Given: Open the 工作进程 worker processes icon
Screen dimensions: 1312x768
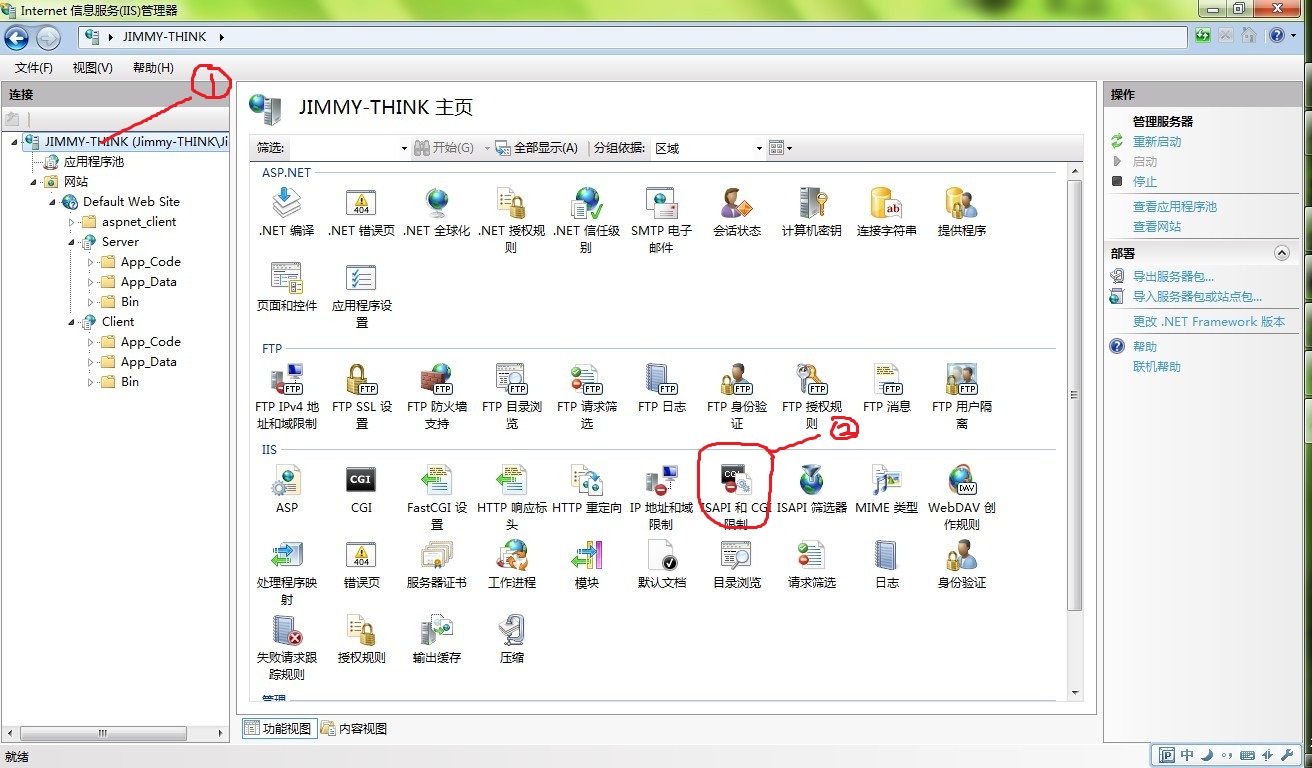Looking at the screenshot, I should coord(512,556).
